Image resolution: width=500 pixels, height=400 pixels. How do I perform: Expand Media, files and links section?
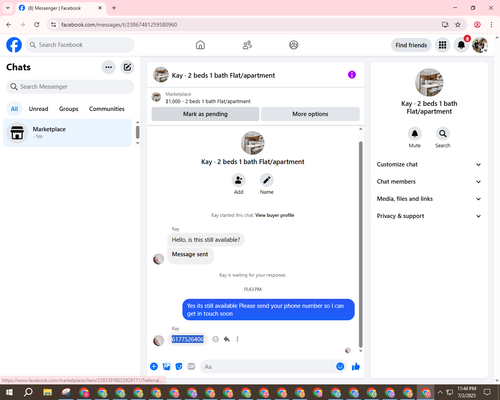click(x=429, y=199)
